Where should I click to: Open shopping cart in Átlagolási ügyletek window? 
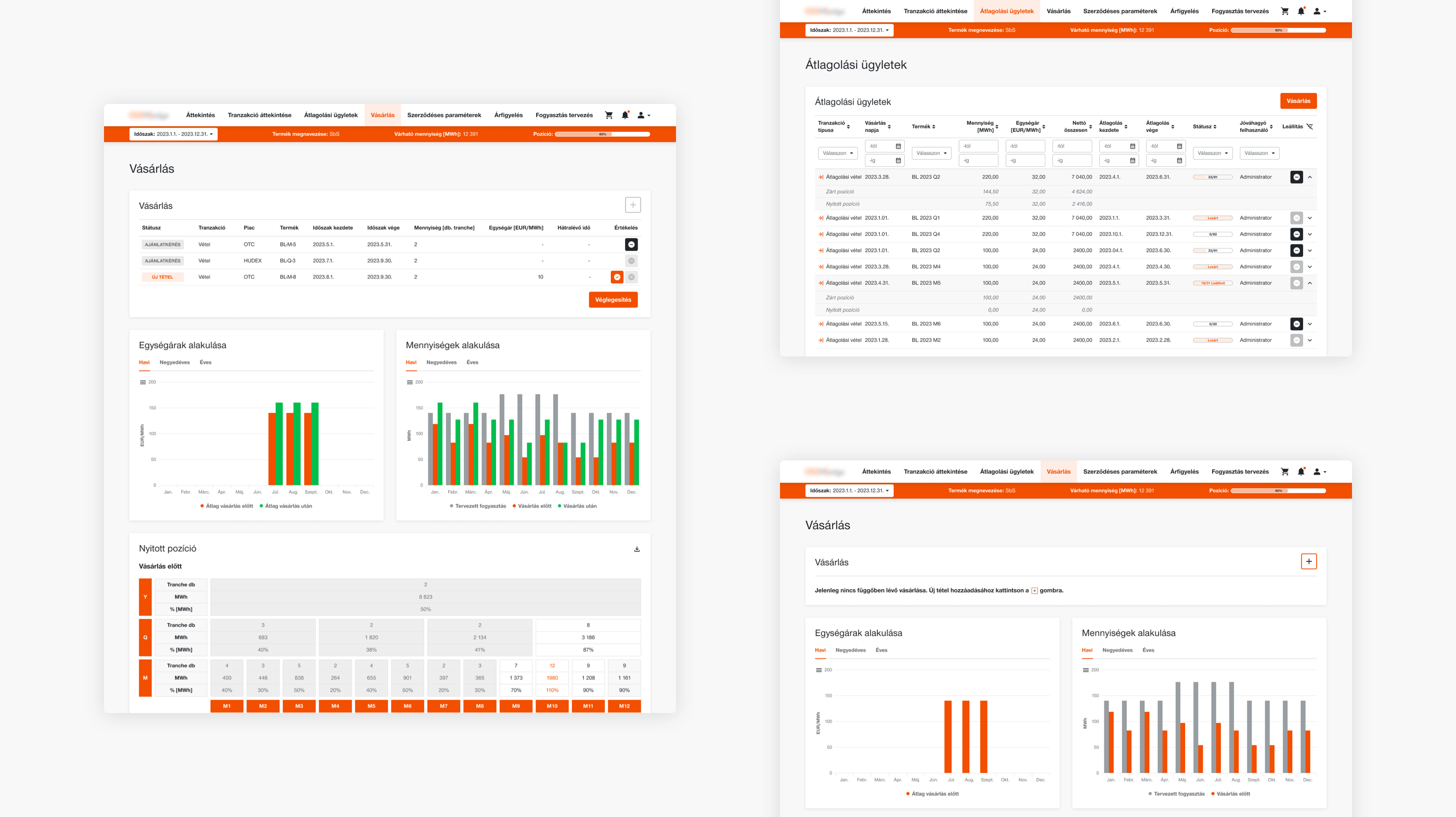pos(1284,11)
